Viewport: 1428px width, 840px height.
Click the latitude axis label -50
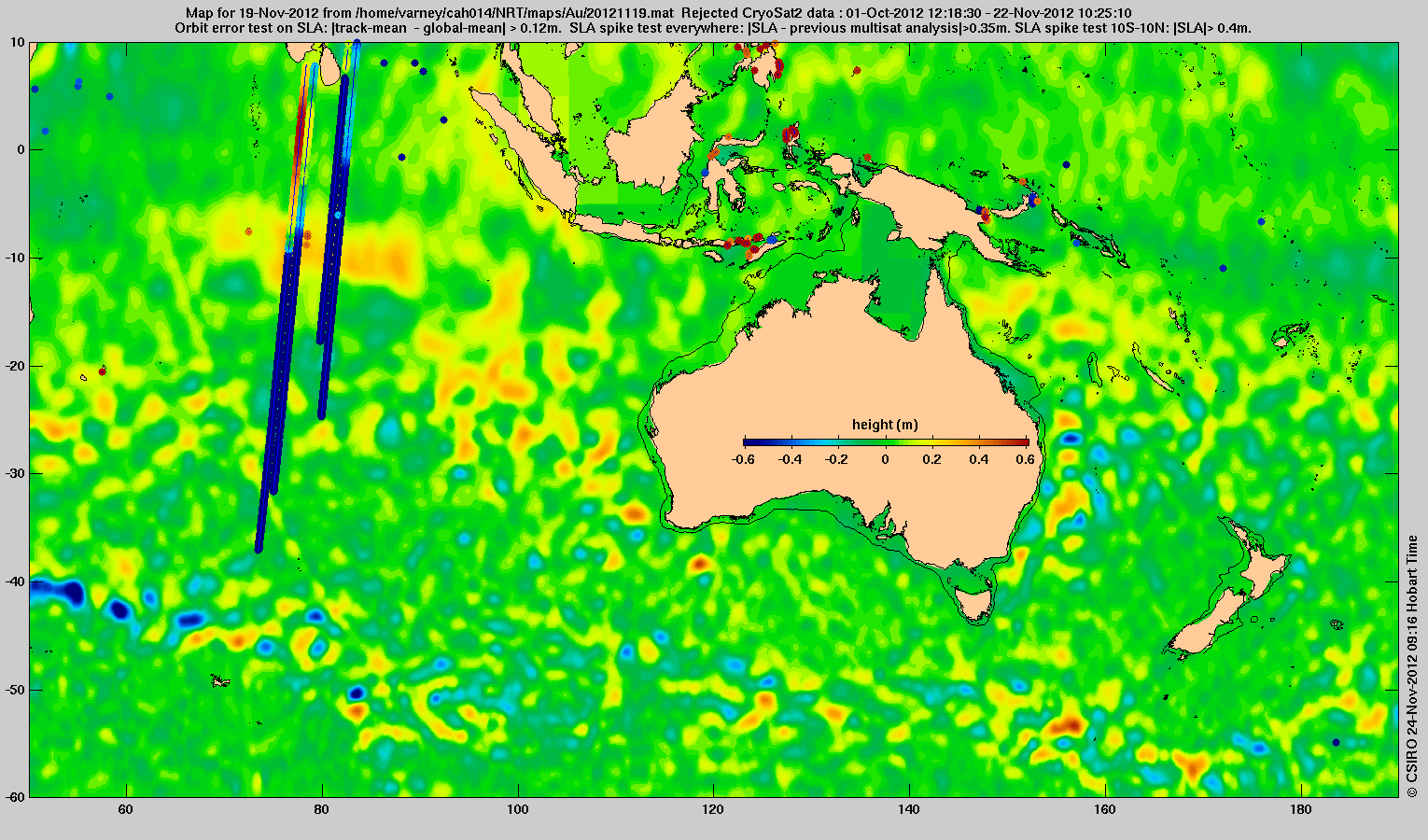pos(14,690)
